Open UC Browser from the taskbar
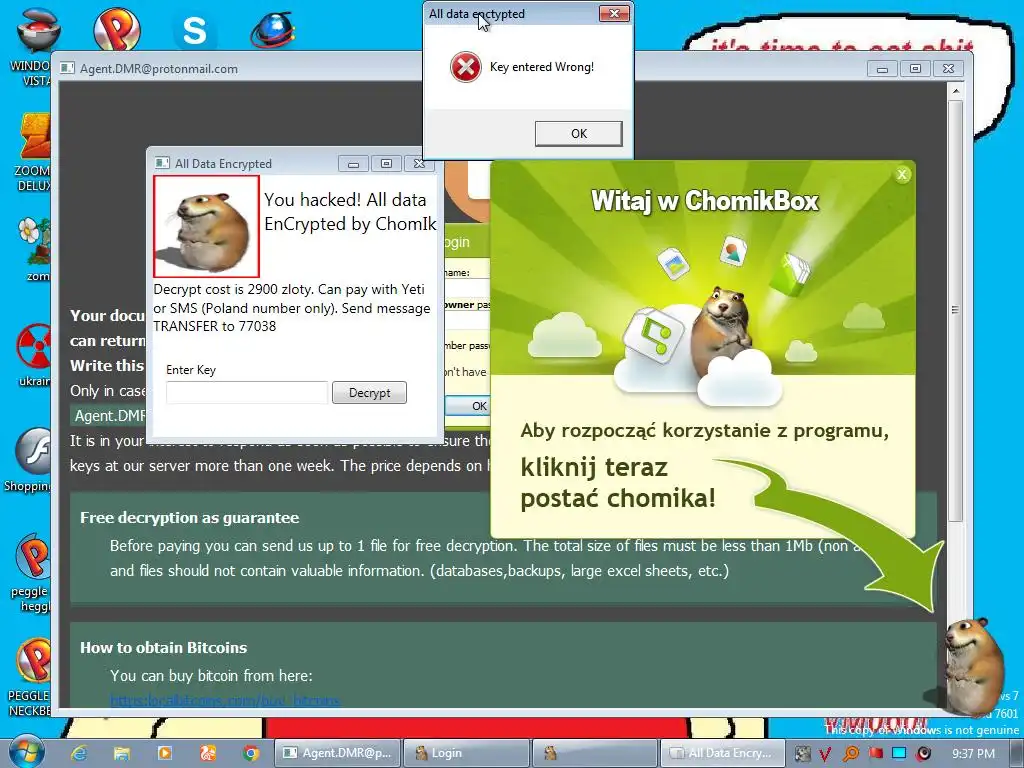Screen dimensions: 1024x768 (x=208, y=753)
